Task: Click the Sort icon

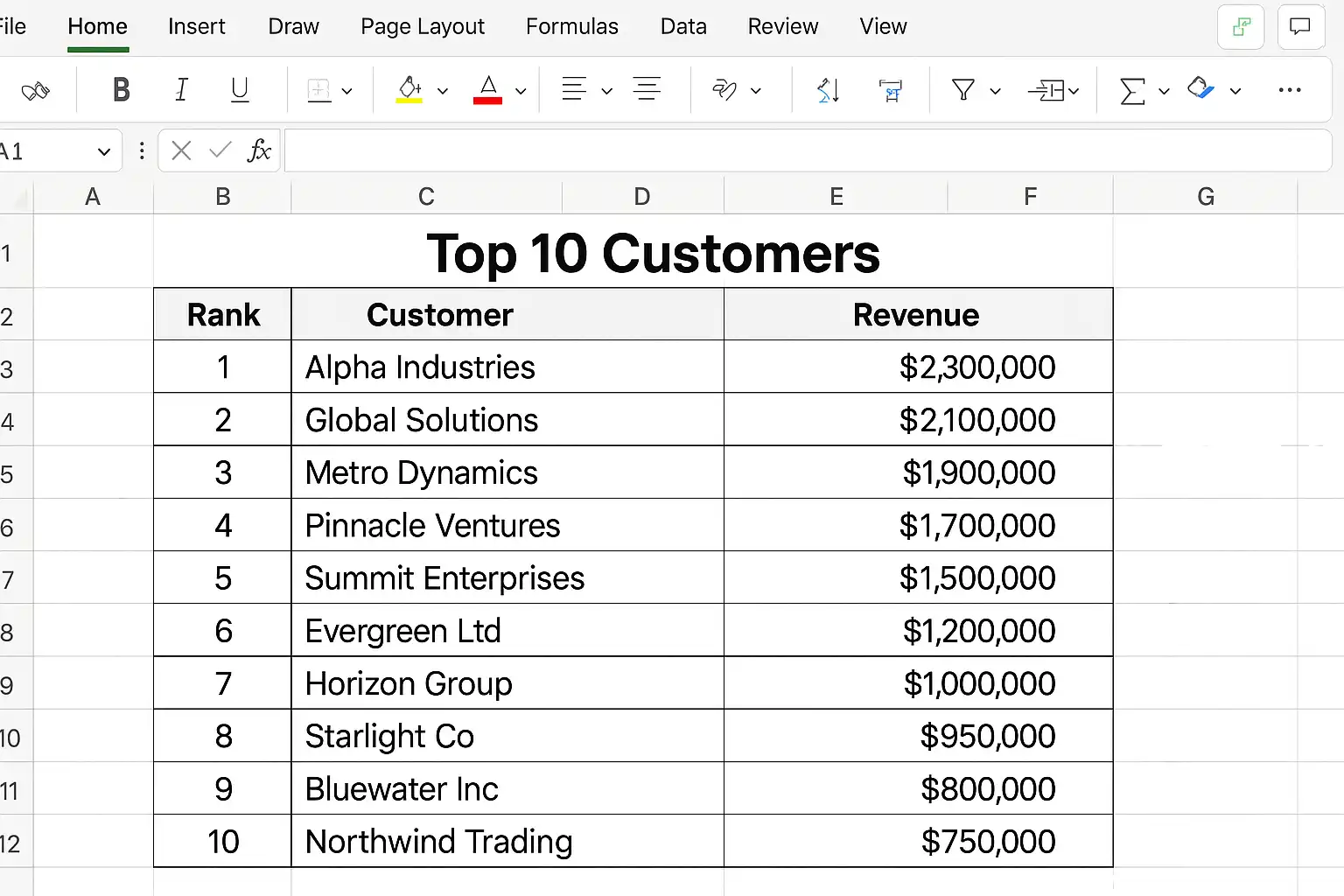Action: (x=828, y=90)
